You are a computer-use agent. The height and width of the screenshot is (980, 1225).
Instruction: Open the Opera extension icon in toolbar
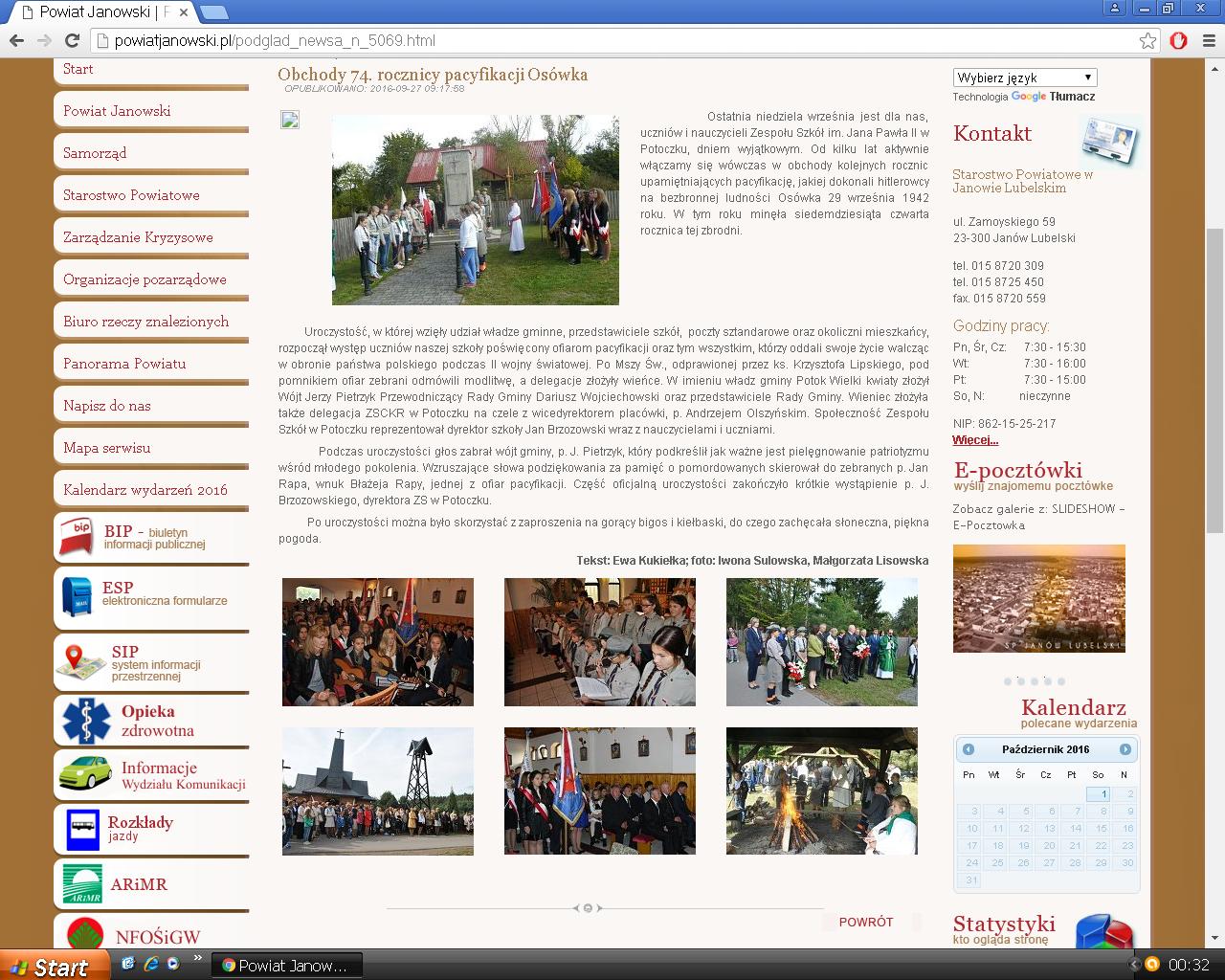(x=1179, y=40)
